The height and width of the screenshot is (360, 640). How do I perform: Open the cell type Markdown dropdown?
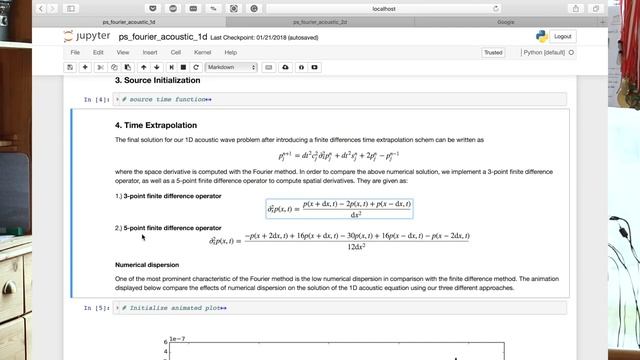tap(231, 67)
